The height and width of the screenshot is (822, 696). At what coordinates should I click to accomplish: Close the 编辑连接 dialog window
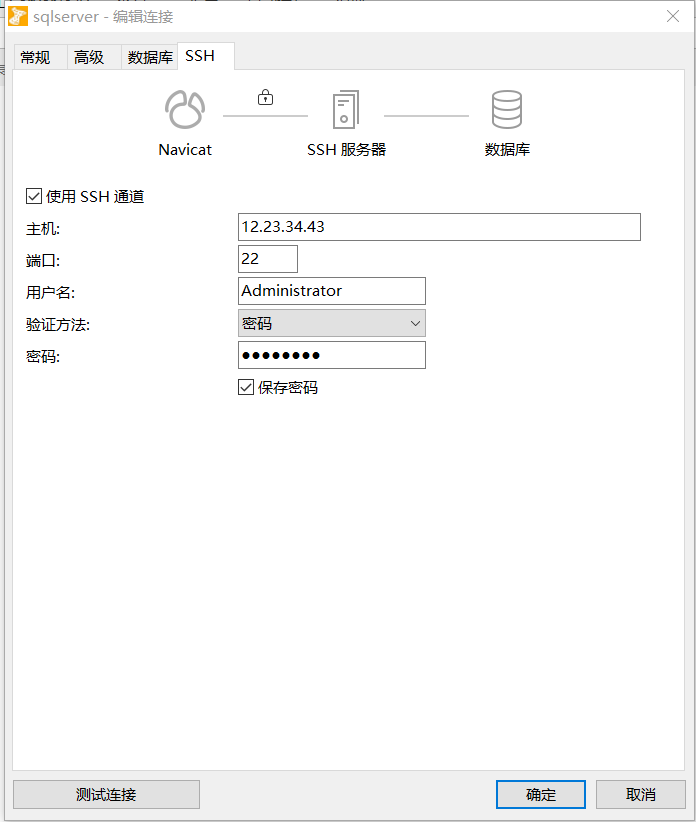point(673,16)
